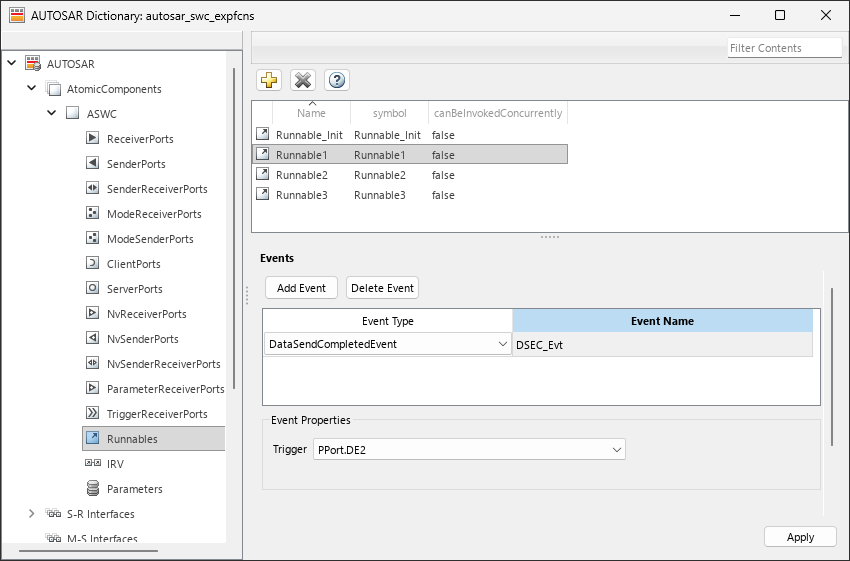The image size is (850, 561).
Task: Click the Events pane vertical scrollbar
Action: pos(832,367)
